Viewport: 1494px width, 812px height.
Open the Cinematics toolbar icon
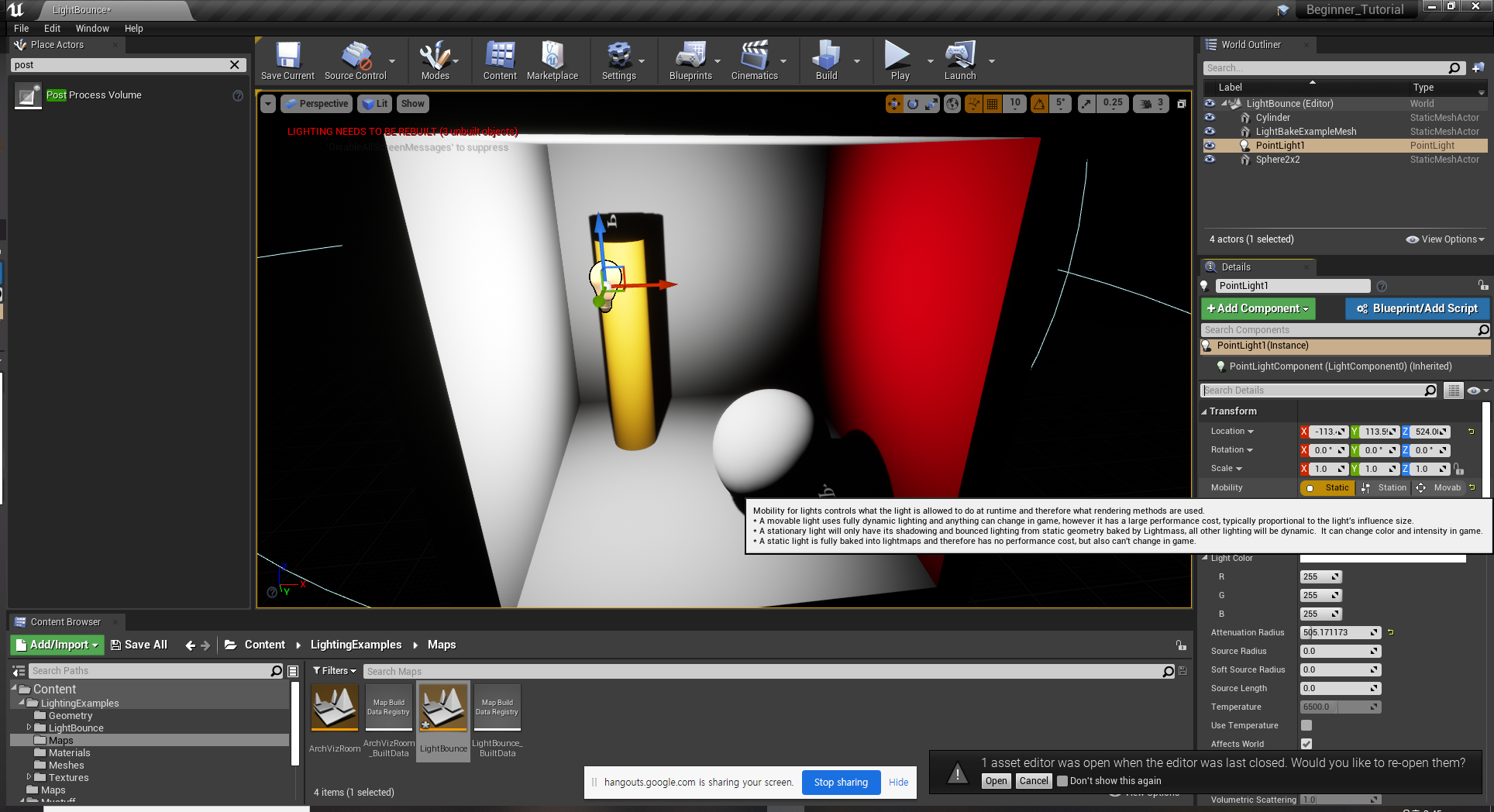point(754,60)
